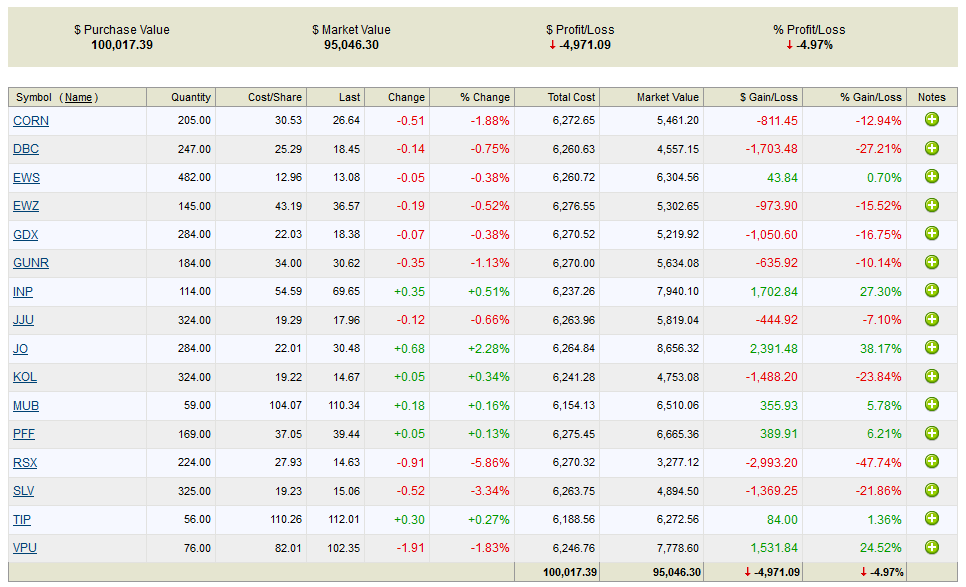This screenshot has height=587, width=966.
Task: Click the green plus icon for DBC
Action: tap(931, 148)
